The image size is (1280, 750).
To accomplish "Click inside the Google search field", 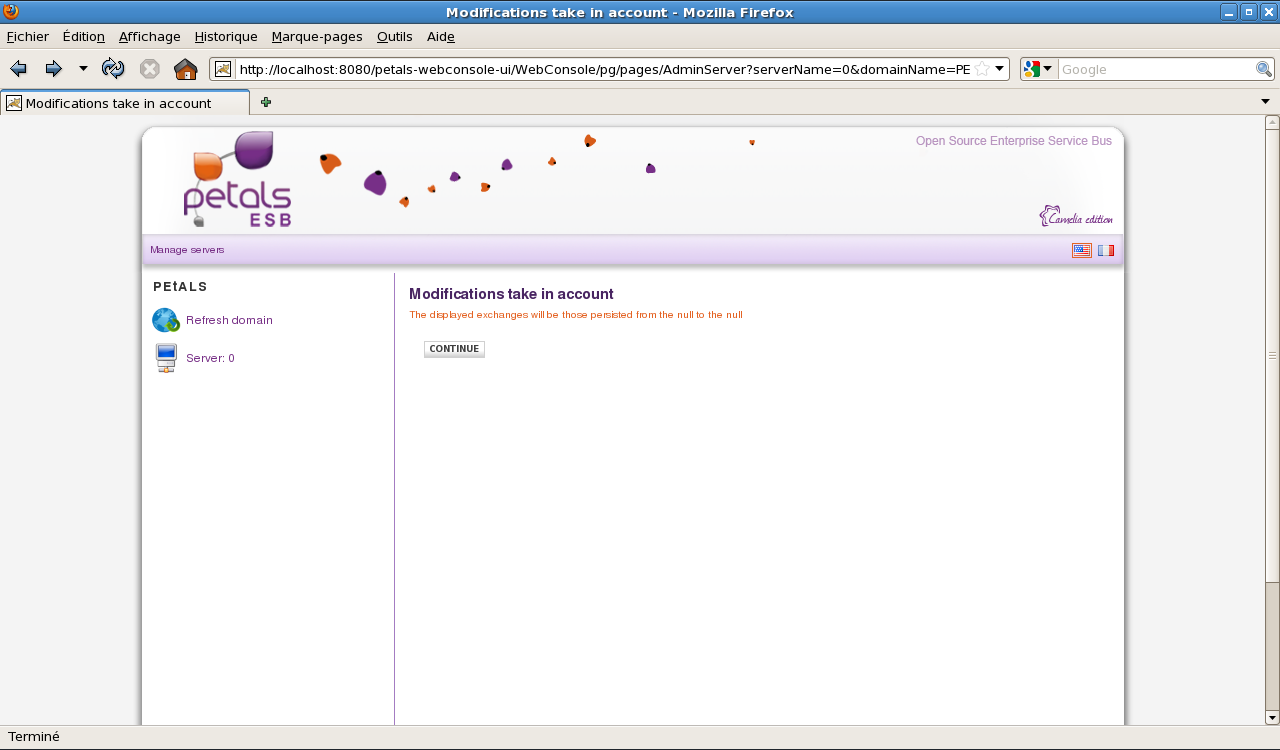I will tap(1155, 69).
